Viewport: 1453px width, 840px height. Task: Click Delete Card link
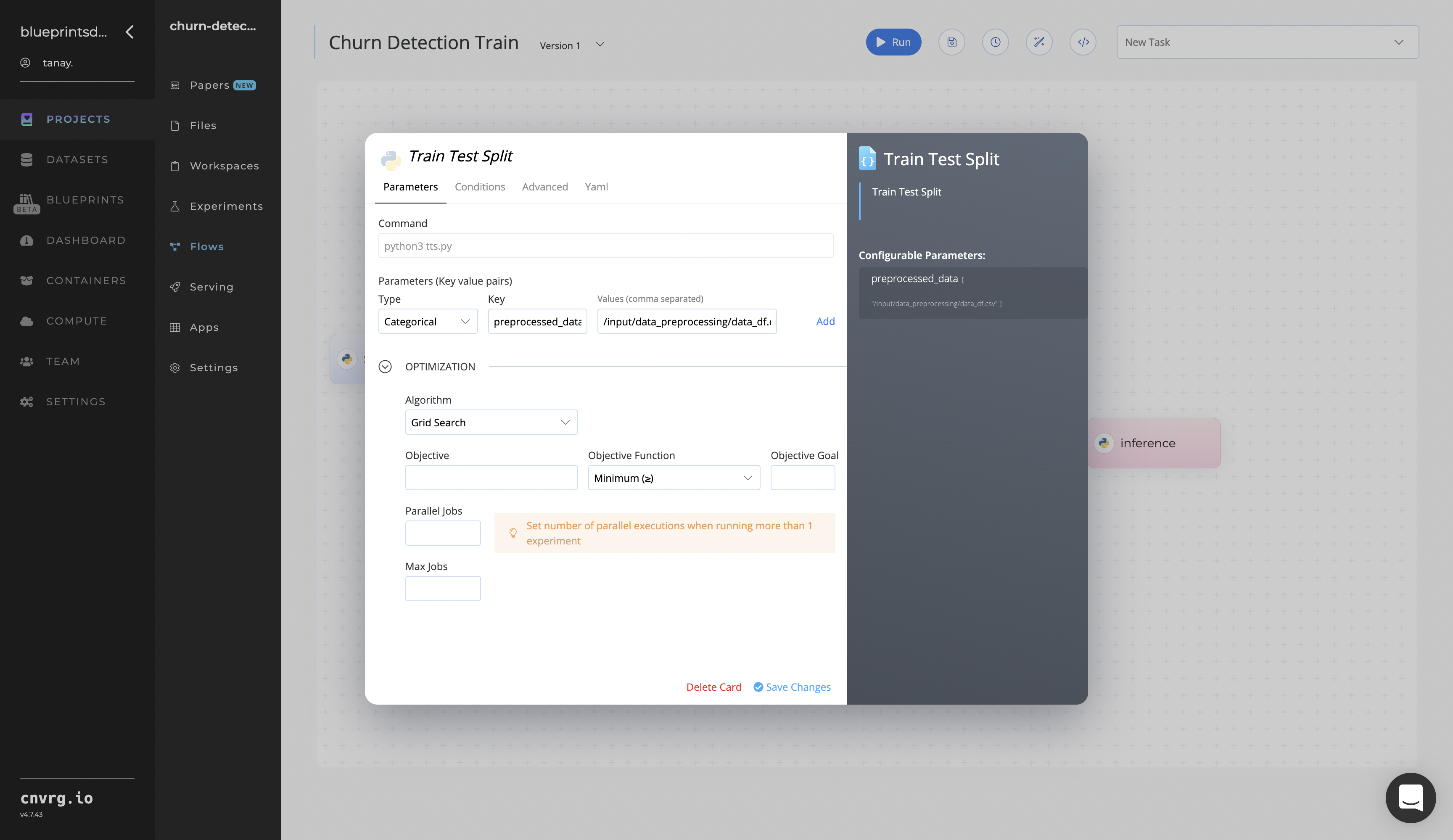(x=714, y=687)
